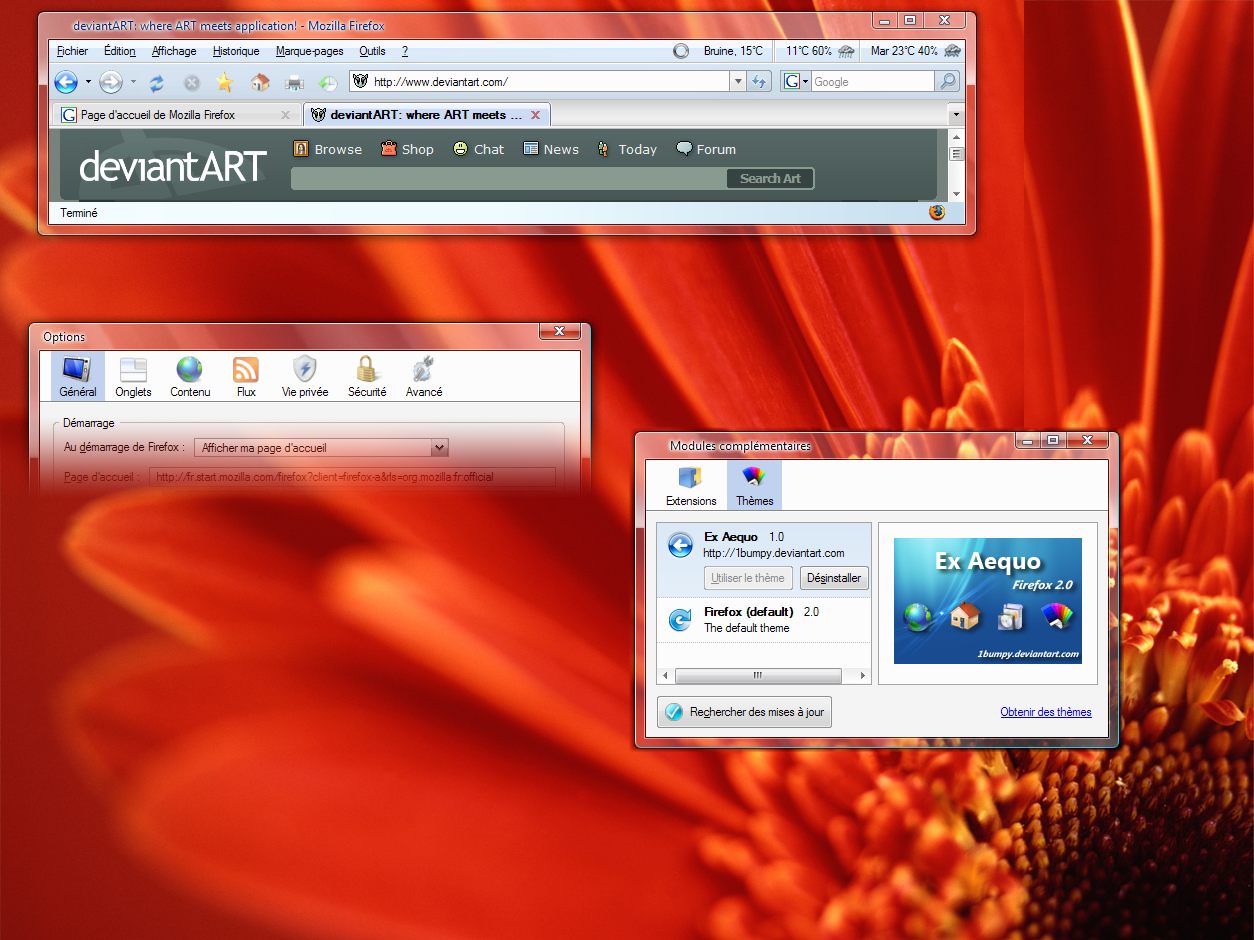Open the Marque-pages menu
Image resolution: width=1254 pixels, height=940 pixels.
tap(309, 51)
